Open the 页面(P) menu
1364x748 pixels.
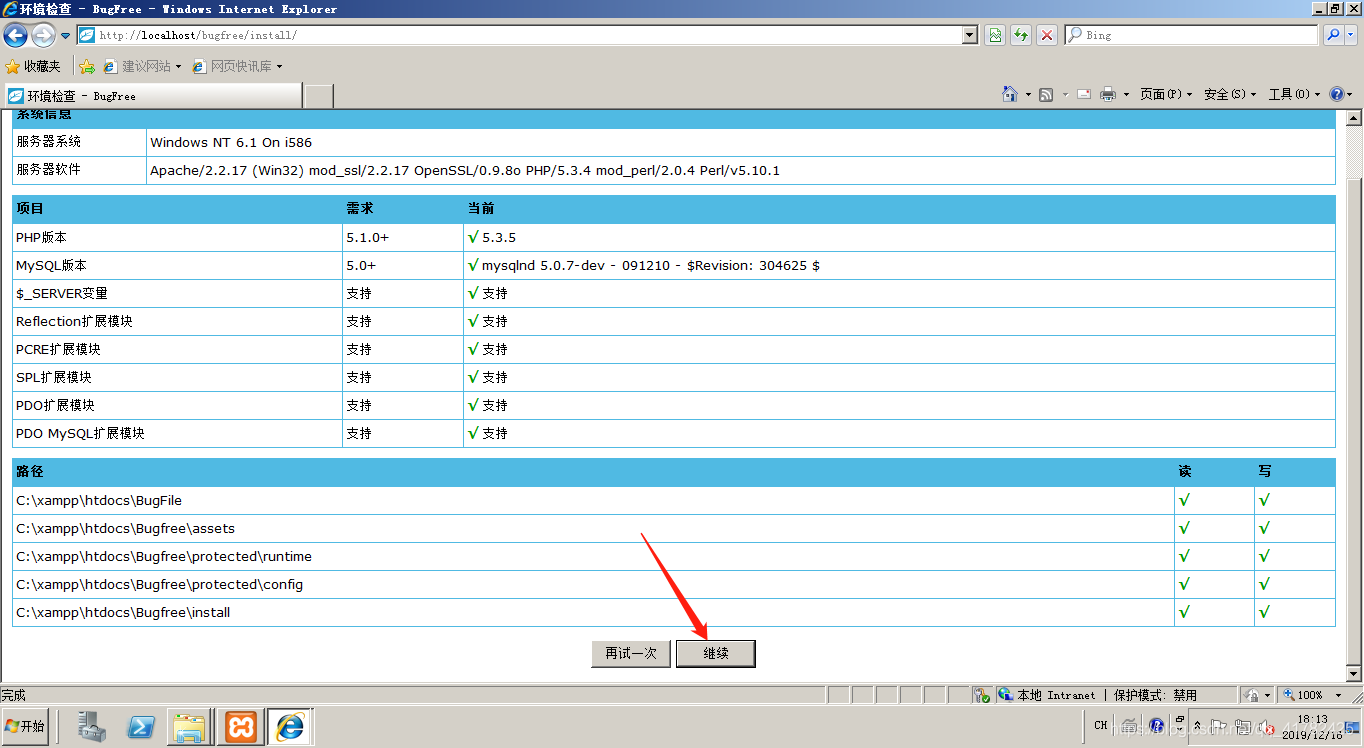click(1167, 94)
